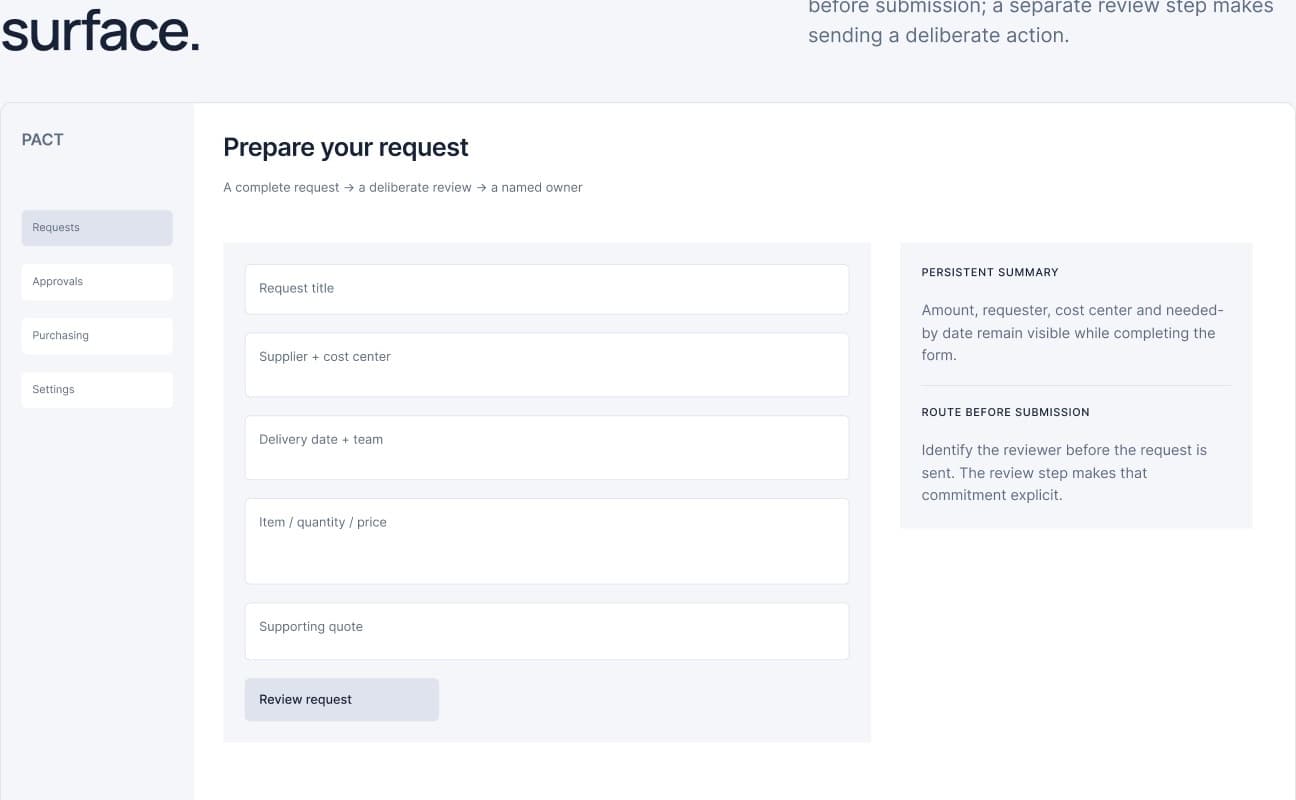Focus the Supporting quote field
The width and height of the screenshot is (1296, 800).
[547, 631]
